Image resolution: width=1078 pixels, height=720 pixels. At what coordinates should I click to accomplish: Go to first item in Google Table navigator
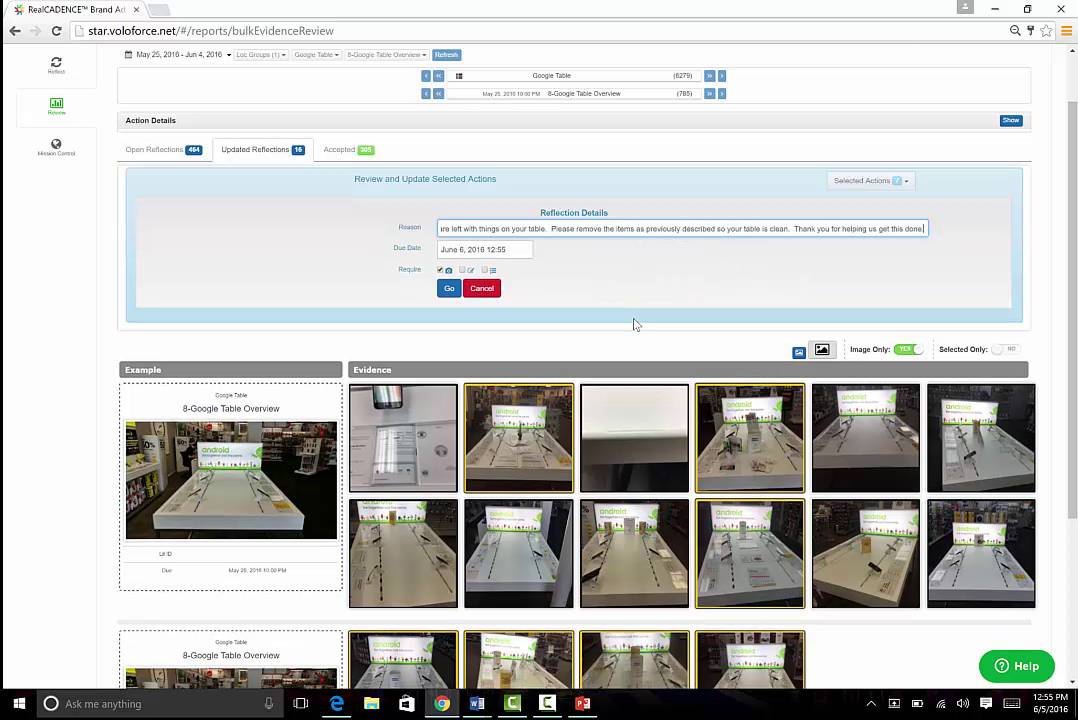tap(426, 76)
